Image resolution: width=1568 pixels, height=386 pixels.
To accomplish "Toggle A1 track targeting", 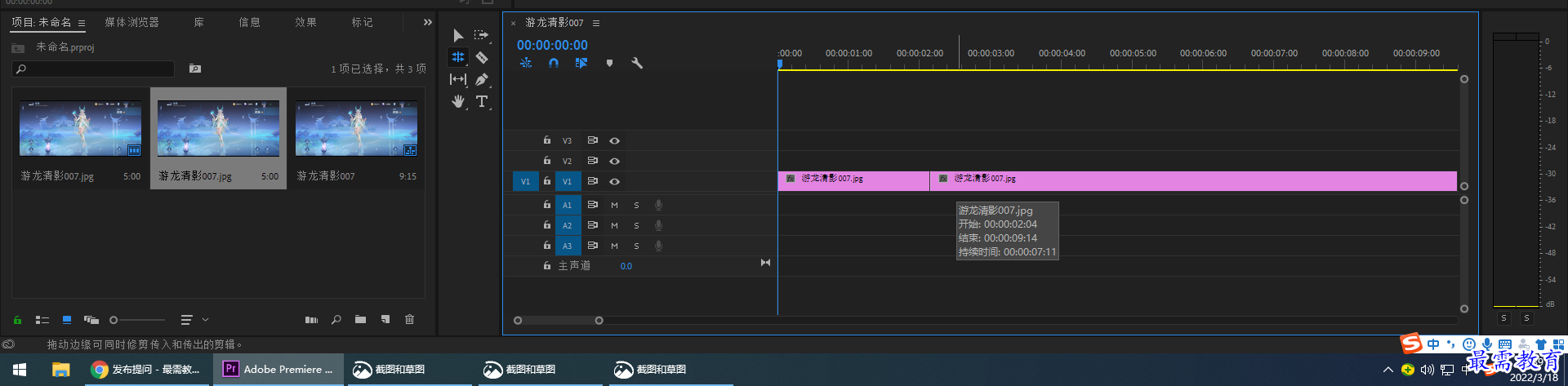I will click(567, 205).
